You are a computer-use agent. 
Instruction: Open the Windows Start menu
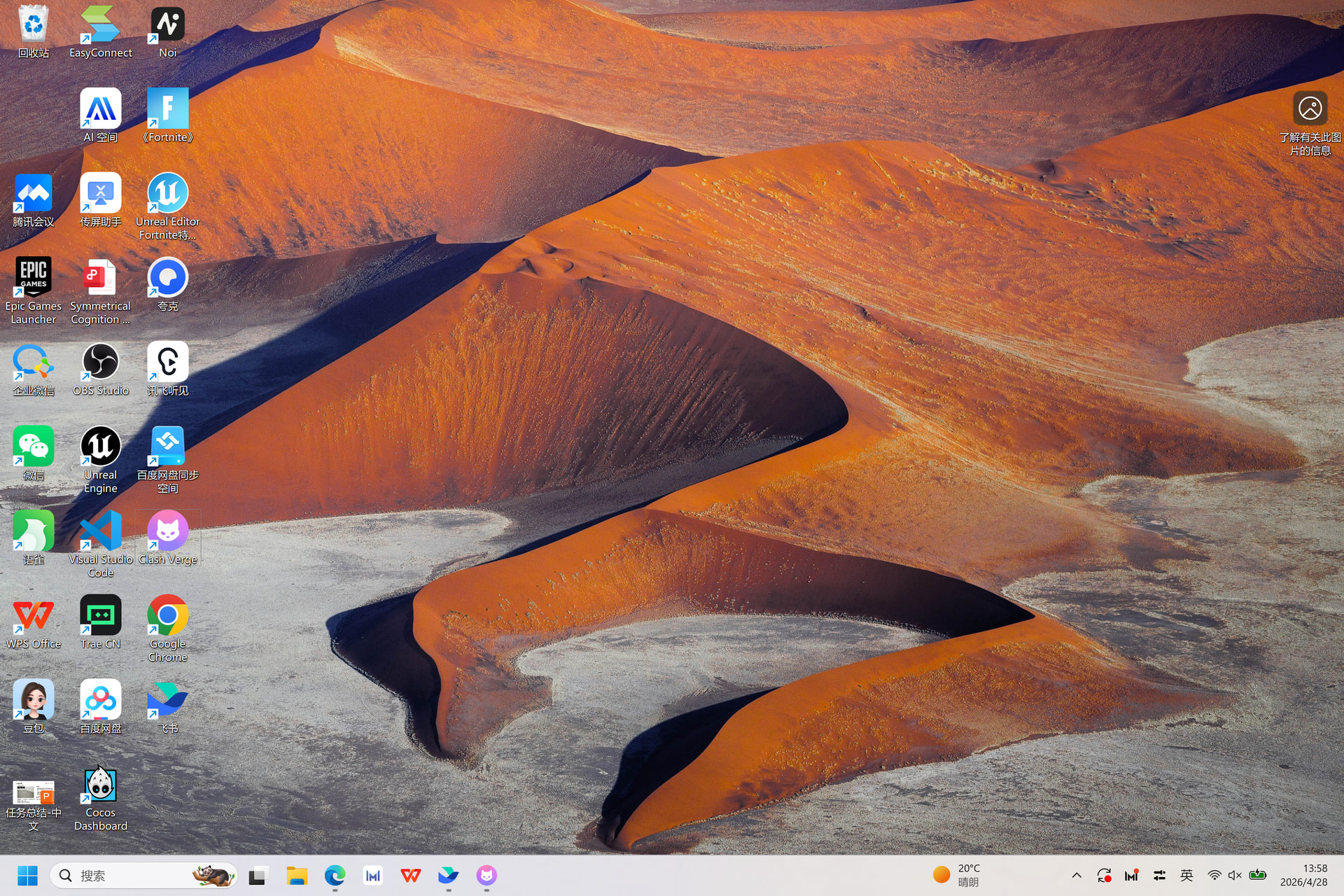tap(27, 875)
